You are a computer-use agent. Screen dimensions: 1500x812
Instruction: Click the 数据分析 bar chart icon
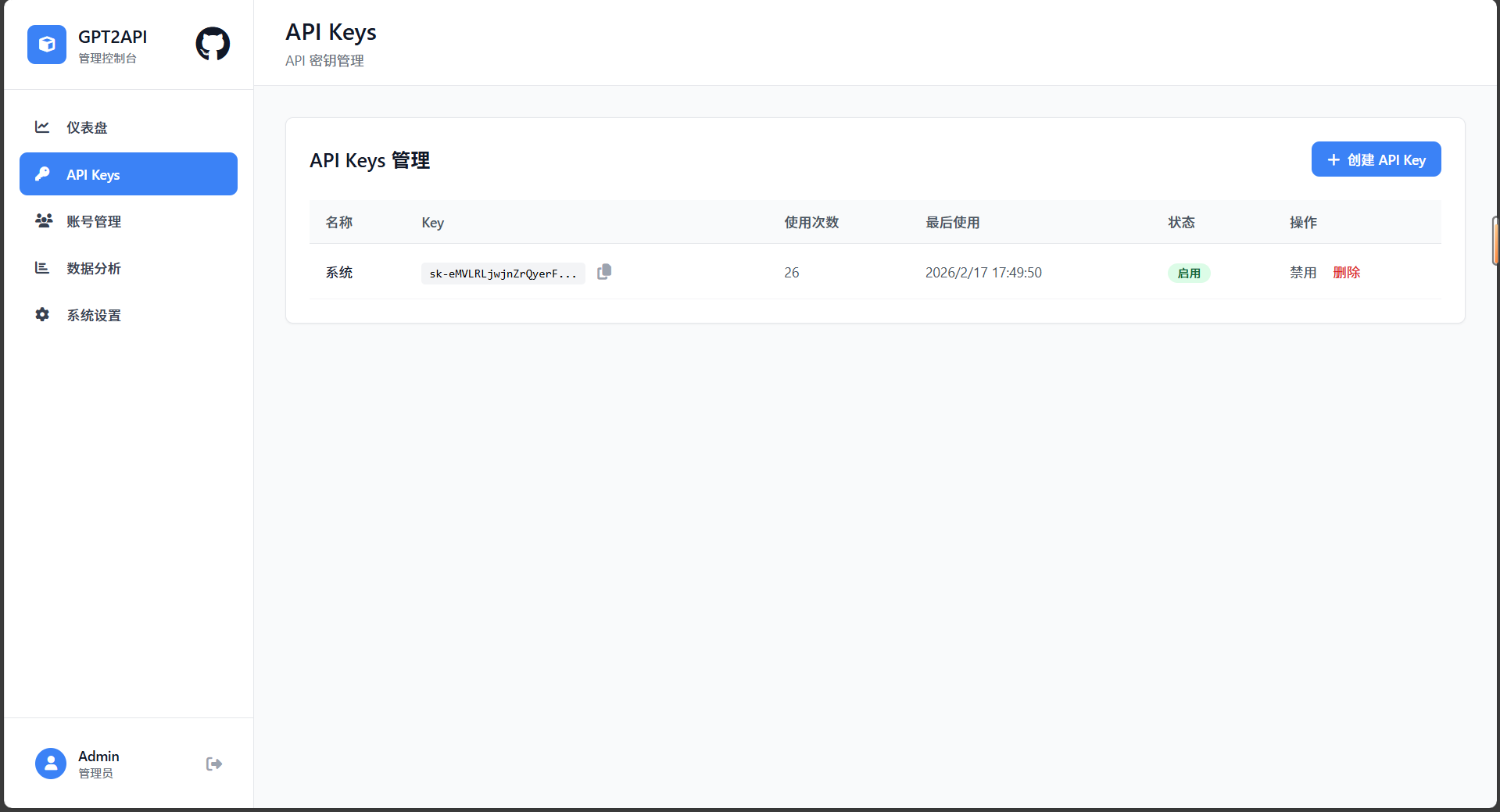click(x=41, y=267)
